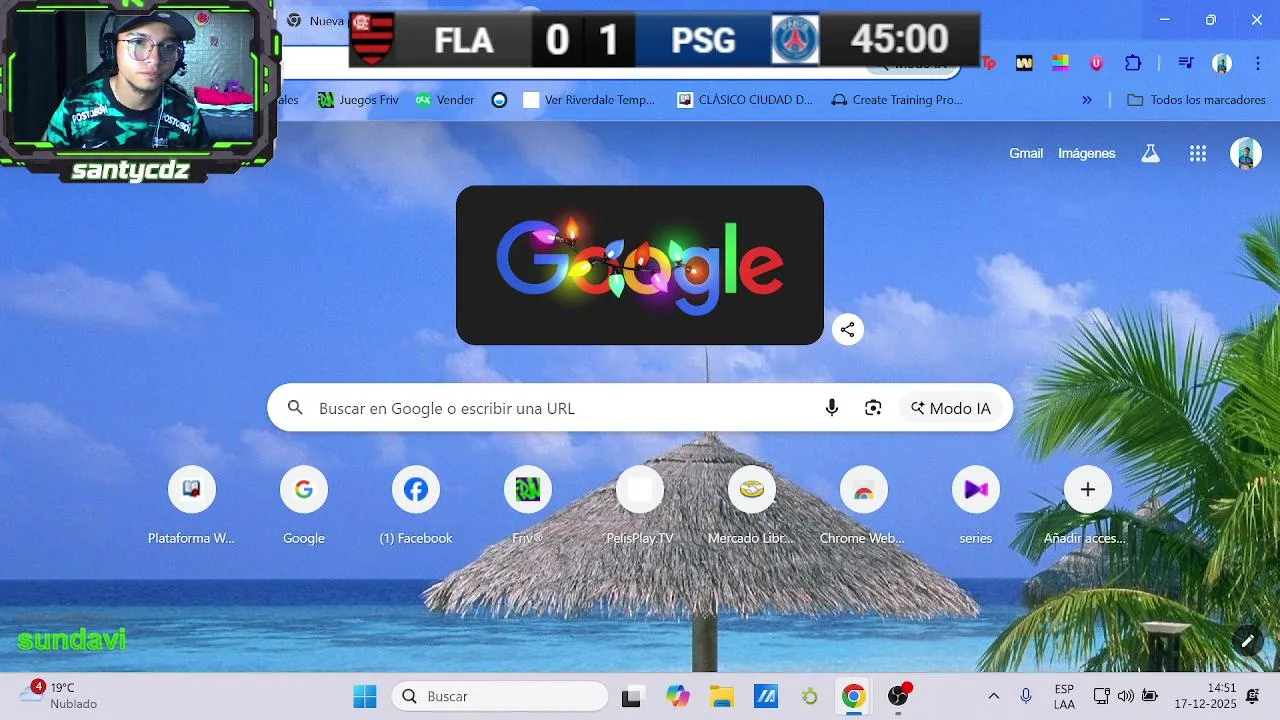
Task: Open the battery status in the tray
Action: tap(1149, 696)
